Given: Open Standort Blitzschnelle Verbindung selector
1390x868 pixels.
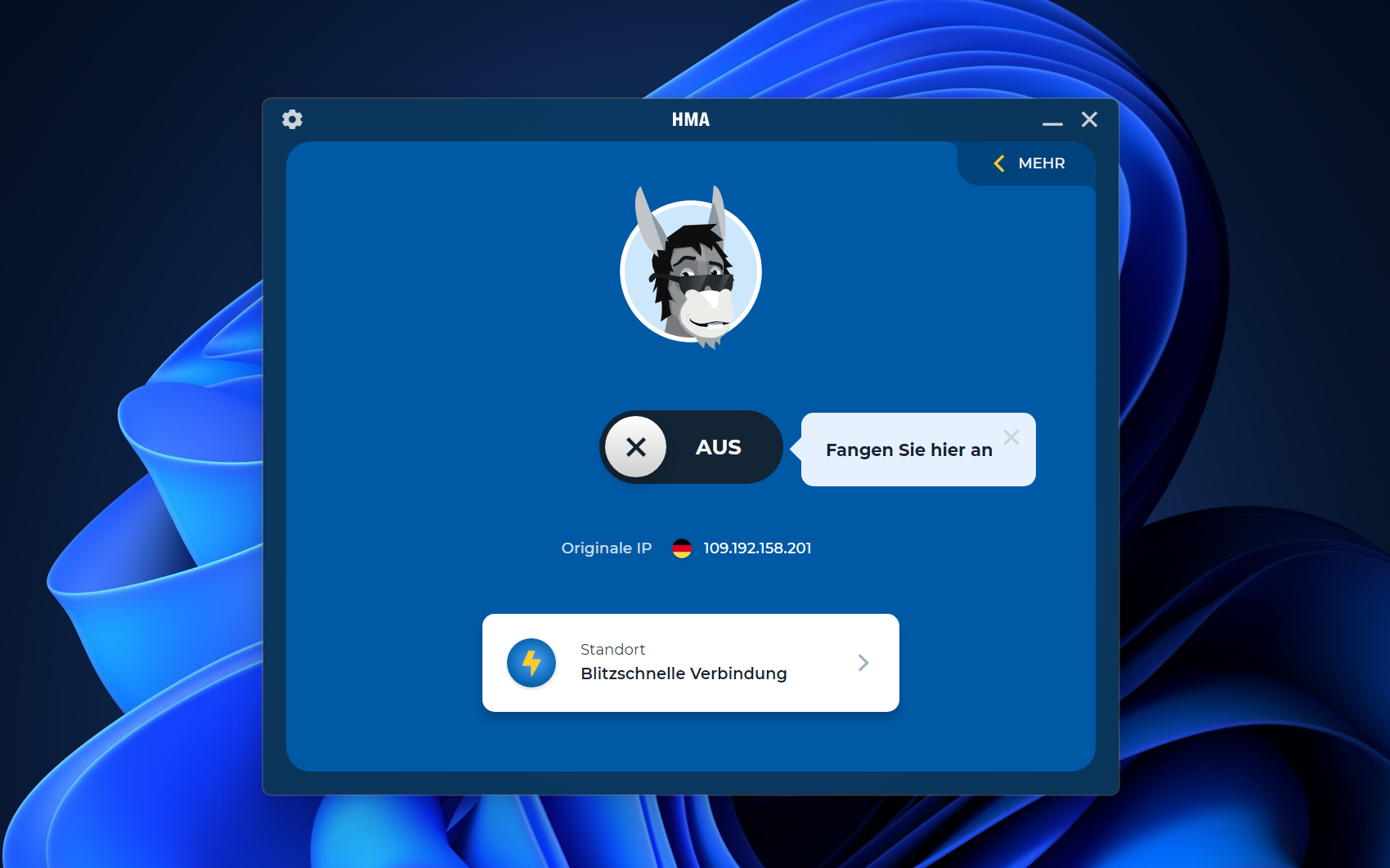Looking at the screenshot, I should [x=691, y=663].
